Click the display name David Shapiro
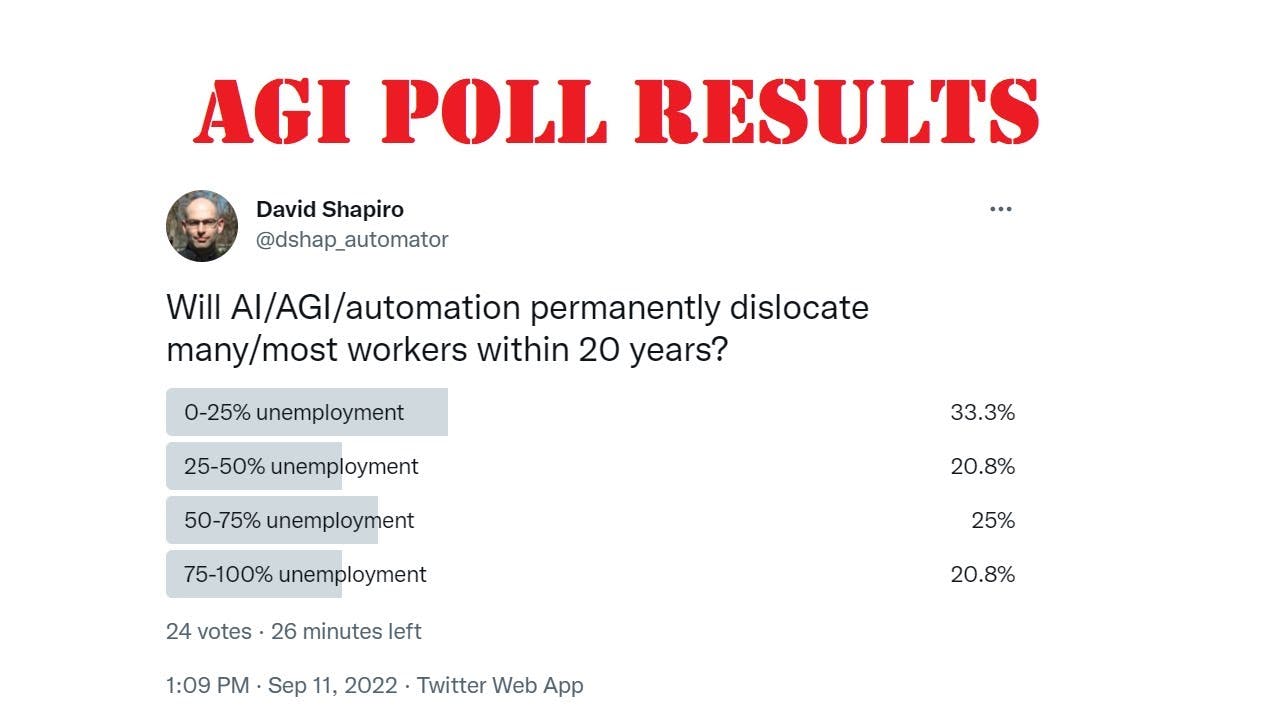Image resolution: width=1280 pixels, height=720 pixels. (x=331, y=209)
